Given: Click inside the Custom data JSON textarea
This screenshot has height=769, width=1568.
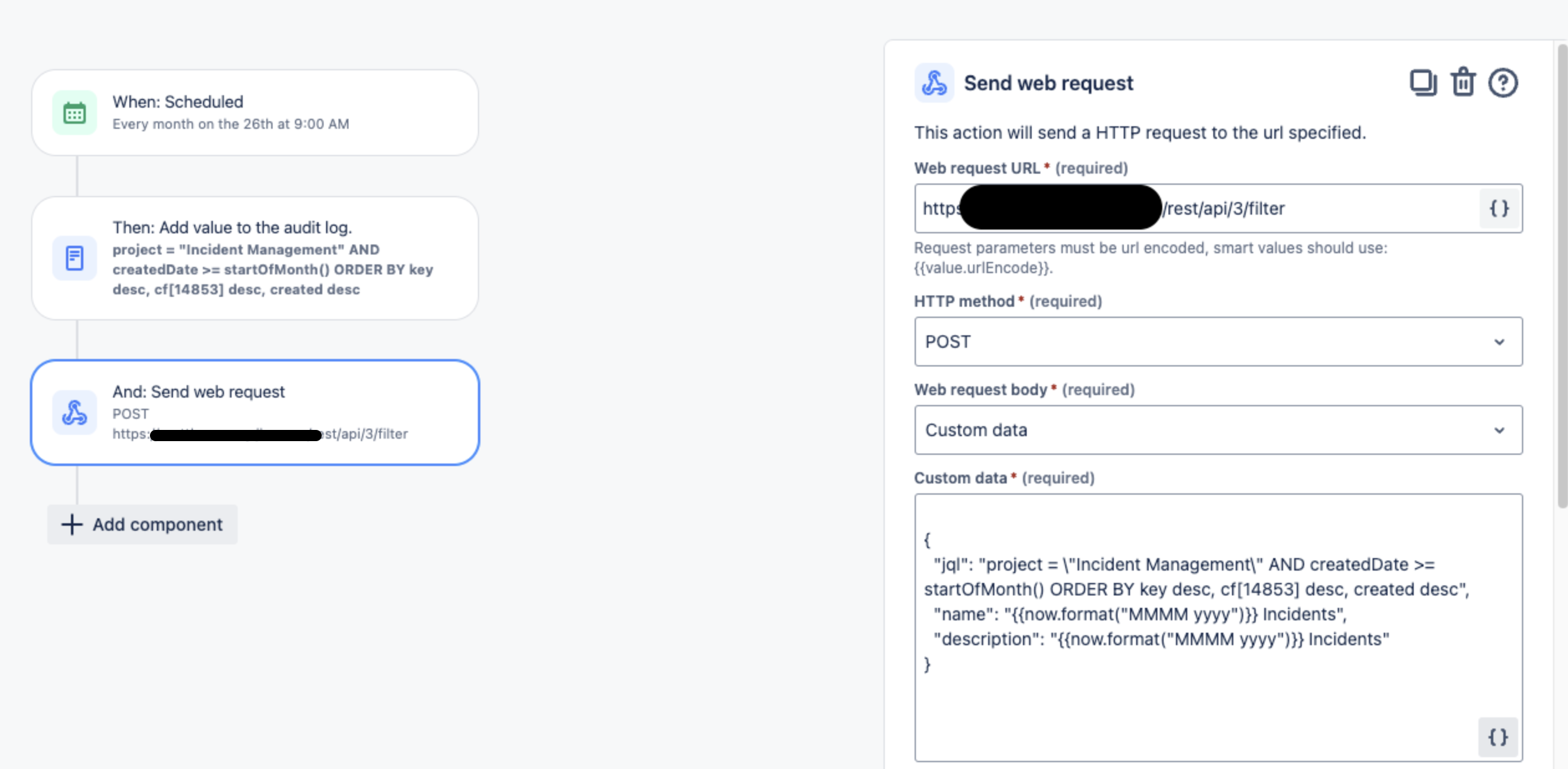Looking at the screenshot, I should coord(1218,628).
